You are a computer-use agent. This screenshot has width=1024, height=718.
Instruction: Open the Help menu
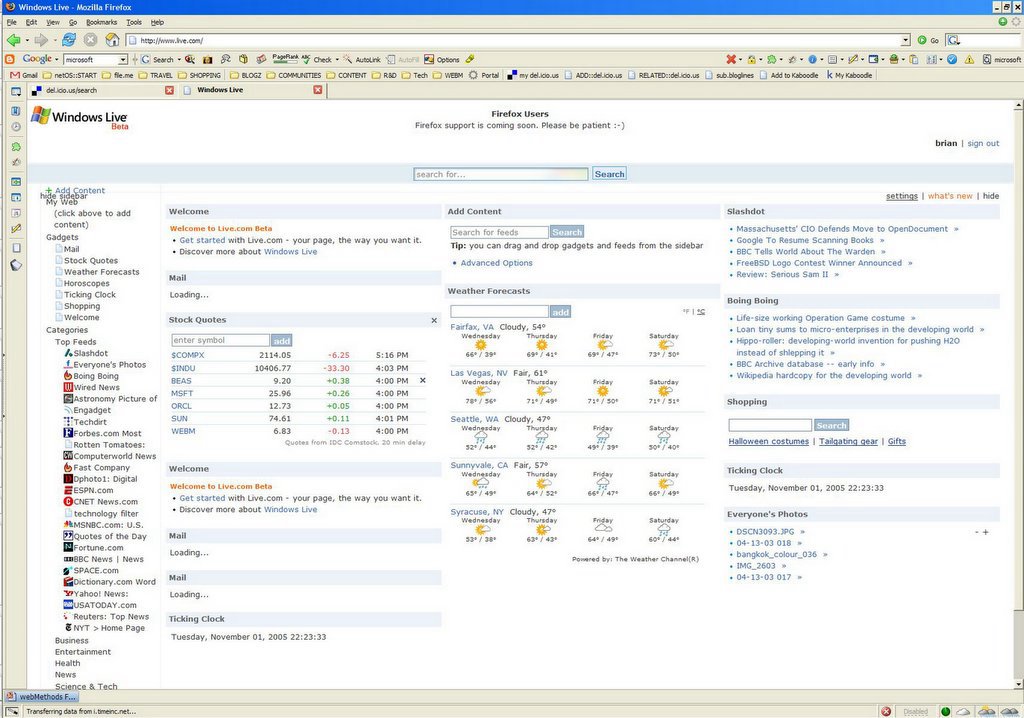coord(157,22)
